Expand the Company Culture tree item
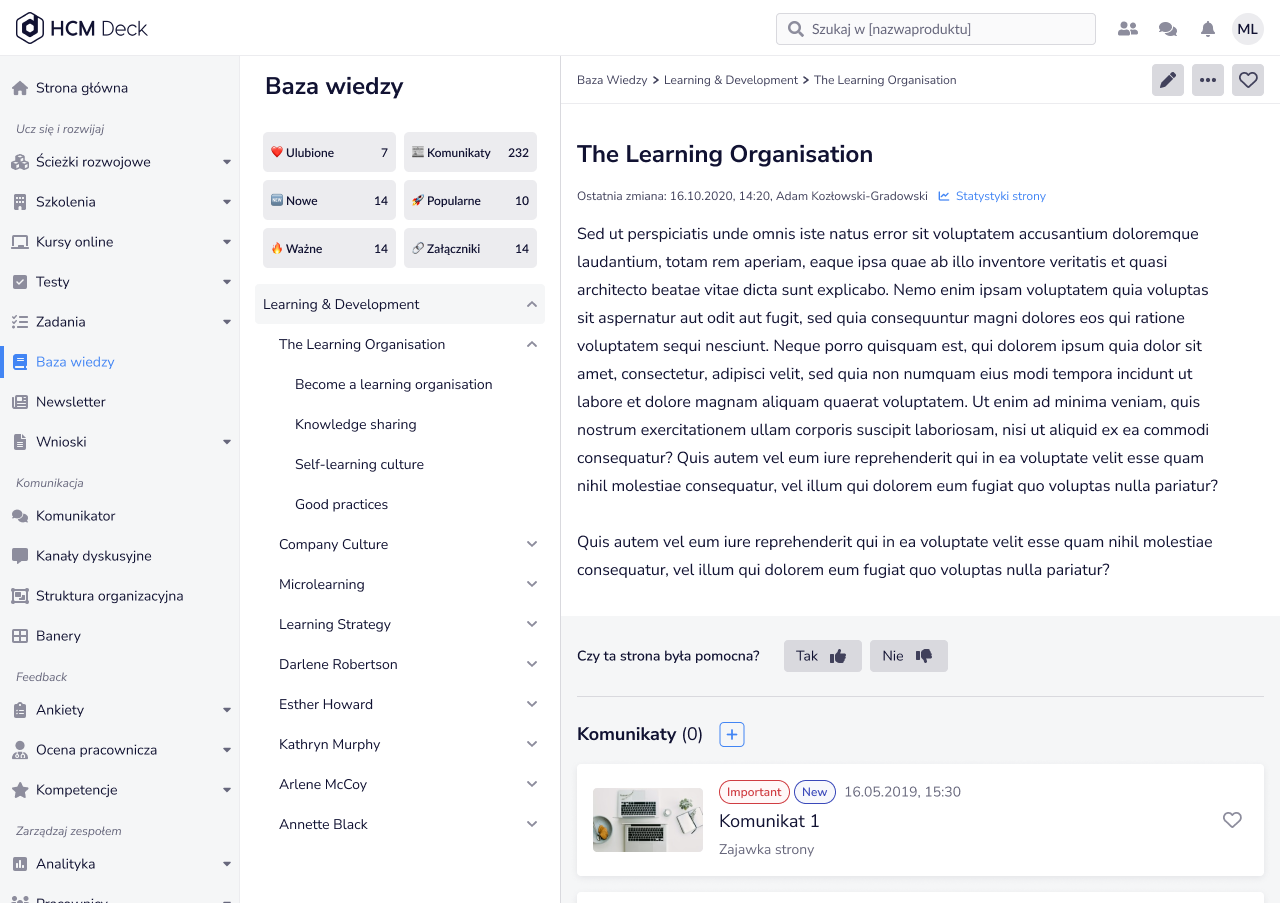Screen dimensions: 1280x903 click(532, 544)
